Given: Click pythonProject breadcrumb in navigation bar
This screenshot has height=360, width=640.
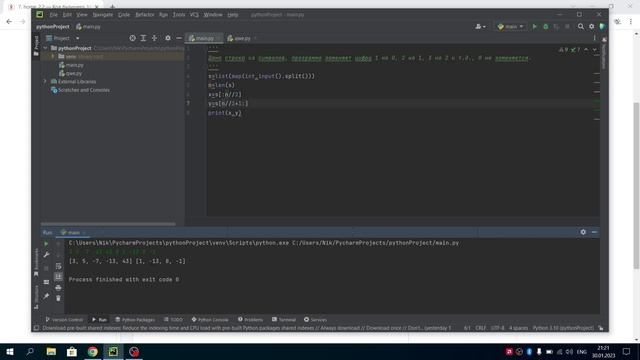Looking at the screenshot, I should (x=53, y=27).
